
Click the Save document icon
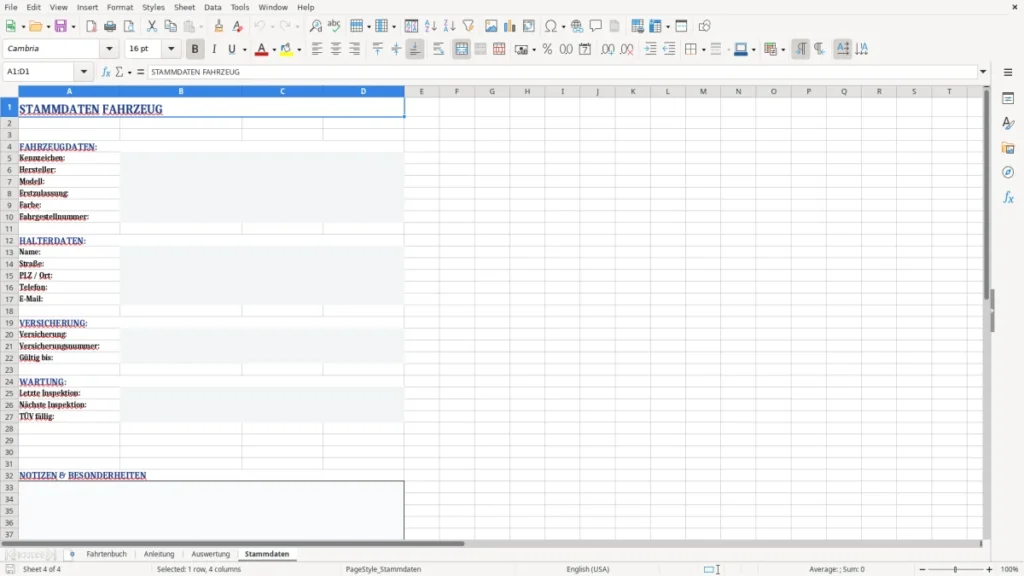coord(61,26)
